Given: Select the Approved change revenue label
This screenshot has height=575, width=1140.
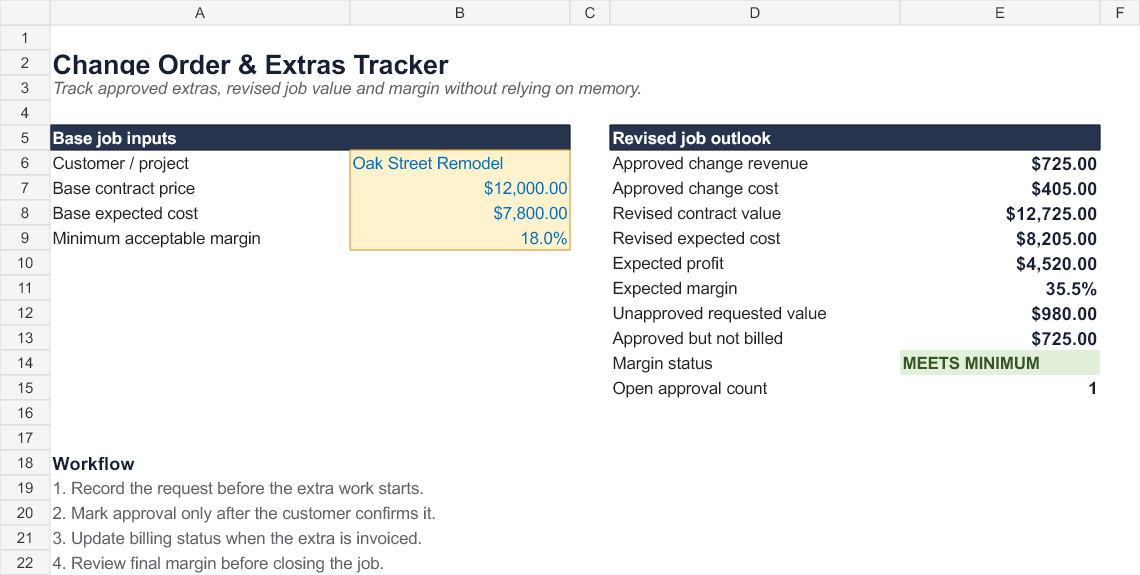Looking at the screenshot, I should pyautogui.click(x=710, y=164).
